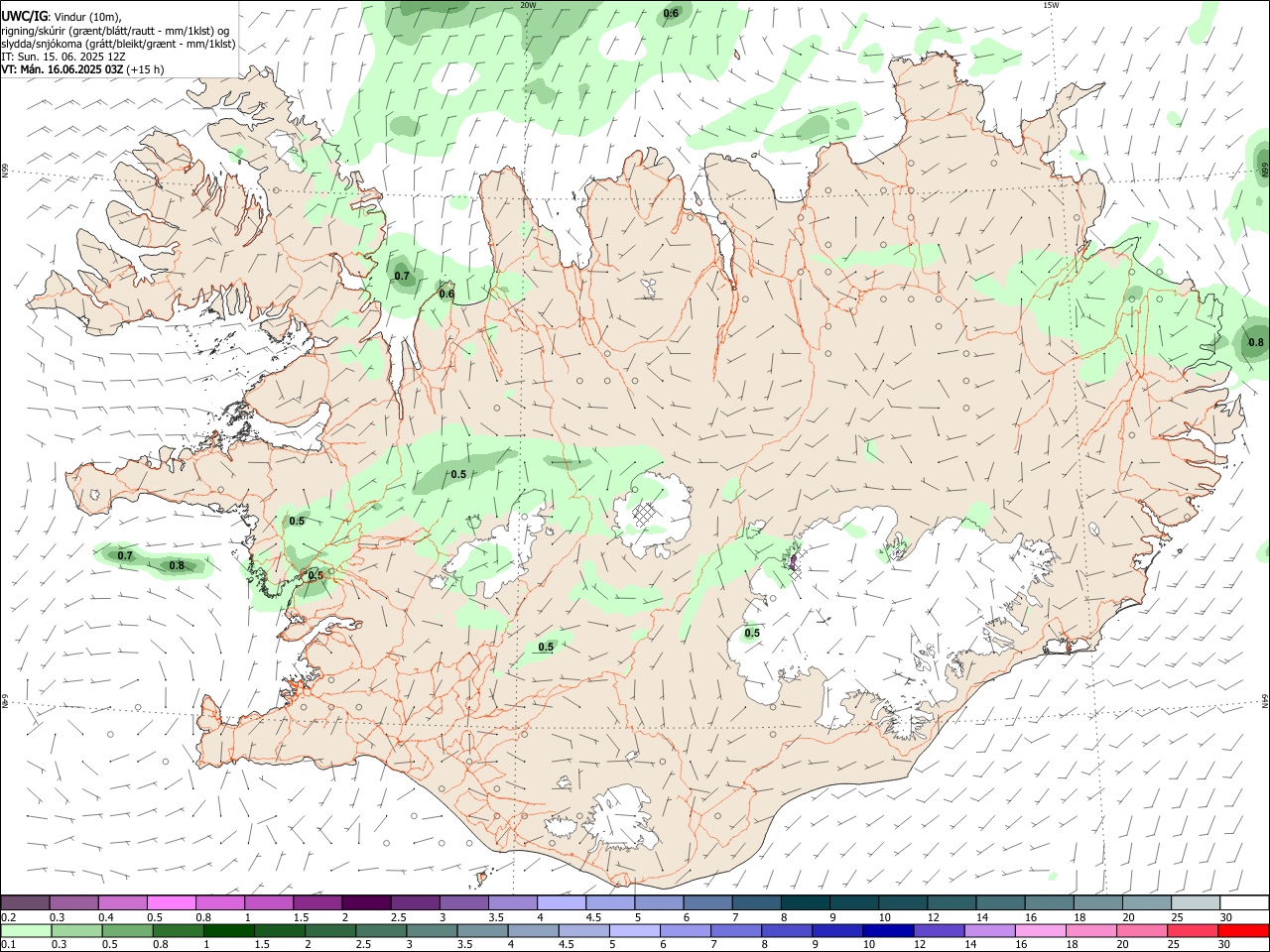Pick the darkest green swatch labeled 1, lower legend

pyautogui.click(x=229, y=930)
